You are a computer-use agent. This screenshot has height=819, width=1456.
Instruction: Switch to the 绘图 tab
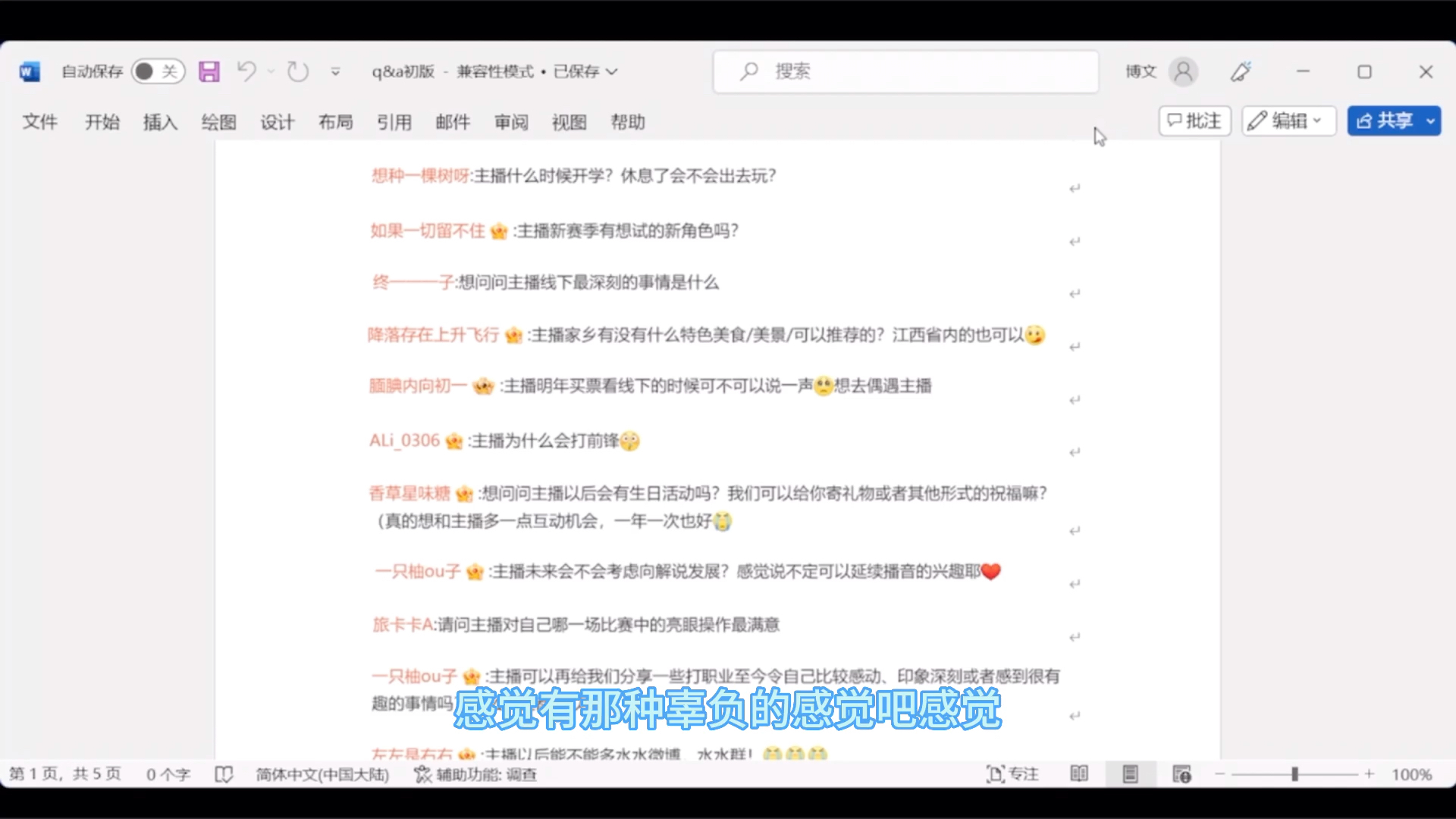(218, 121)
